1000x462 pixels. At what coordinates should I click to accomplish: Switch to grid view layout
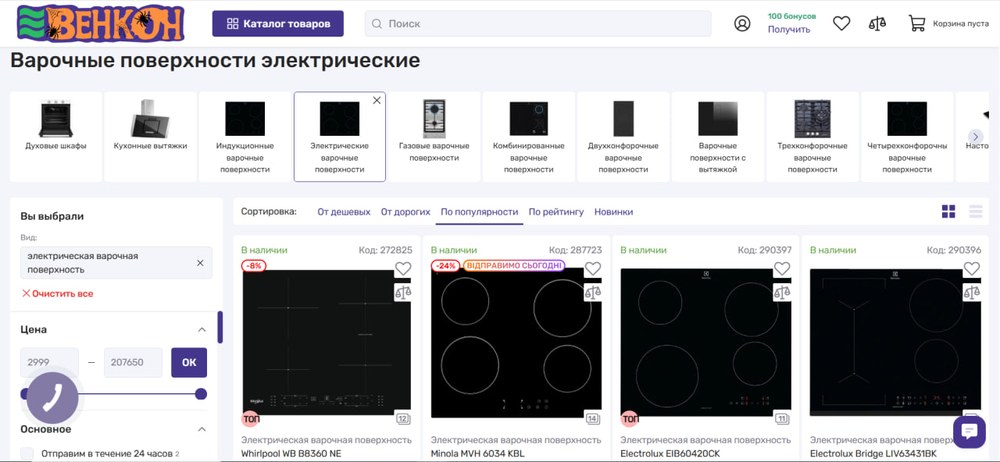click(x=948, y=212)
